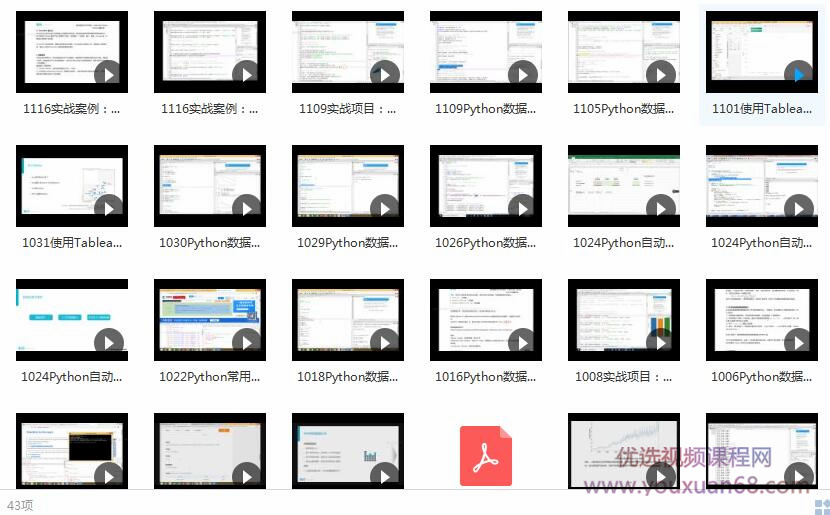Select the 1026Python数据 video thumbnail

point(486,186)
